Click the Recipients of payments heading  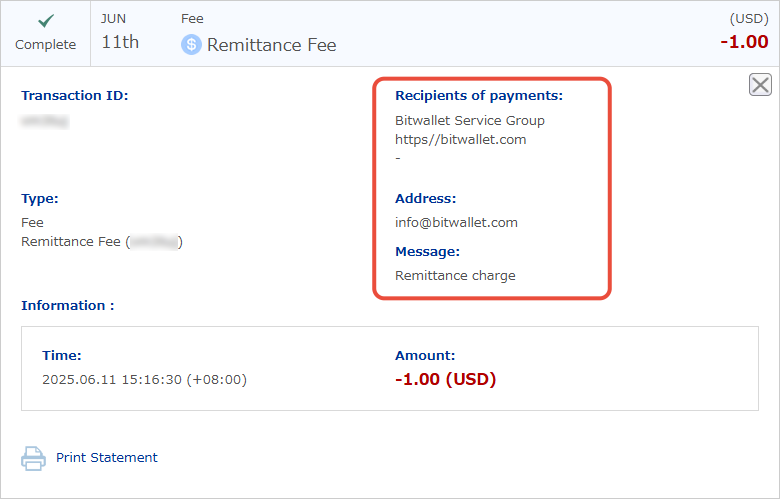(x=479, y=96)
